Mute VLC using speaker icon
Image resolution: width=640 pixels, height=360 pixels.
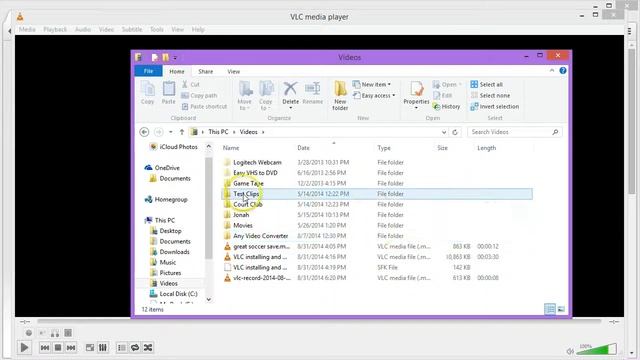[570, 351]
